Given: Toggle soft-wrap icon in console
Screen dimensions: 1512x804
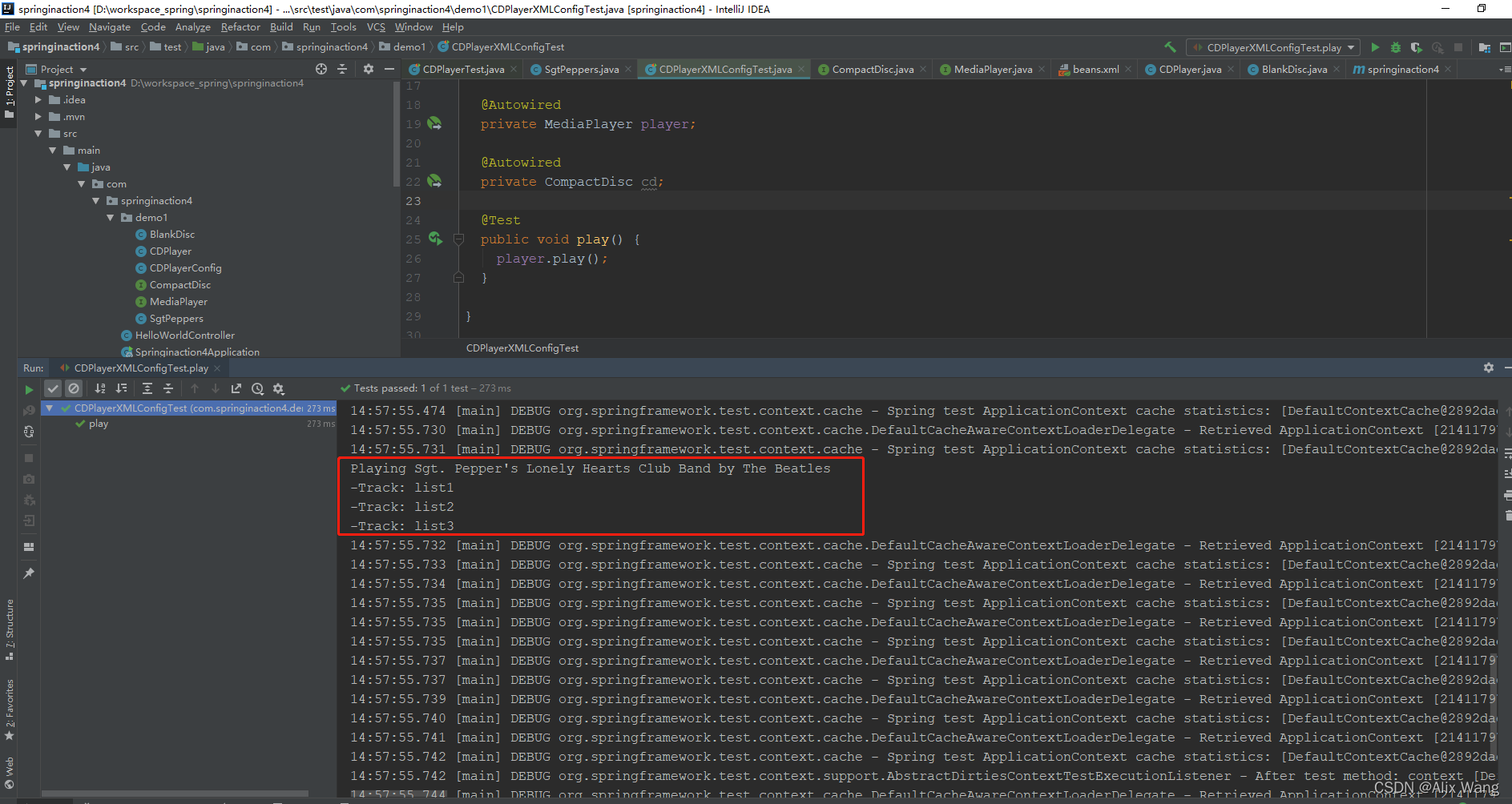Looking at the screenshot, I should coord(1507,453).
